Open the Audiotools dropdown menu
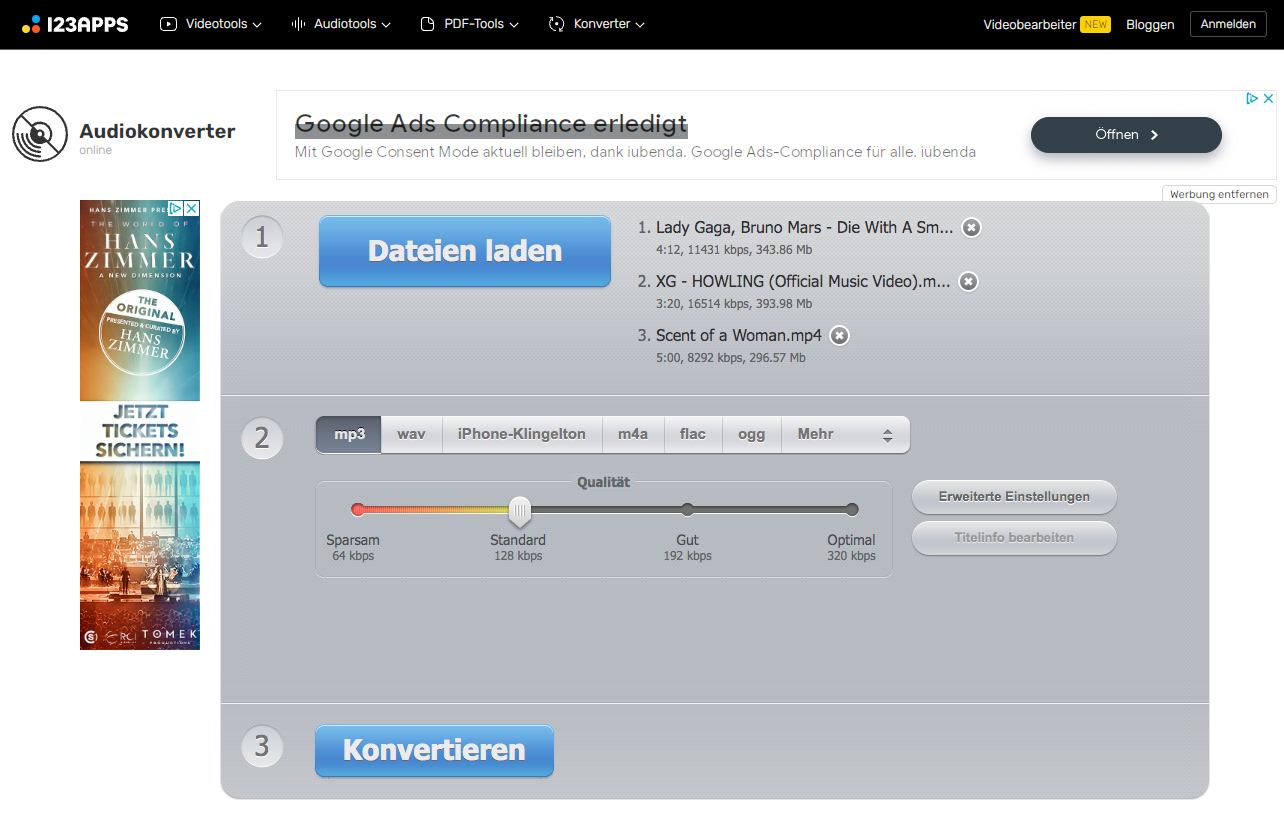Screen dimensions: 1284x814 (x=341, y=24)
